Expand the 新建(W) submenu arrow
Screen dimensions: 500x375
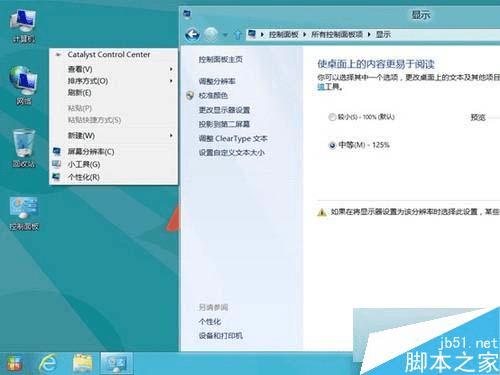pos(171,135)
